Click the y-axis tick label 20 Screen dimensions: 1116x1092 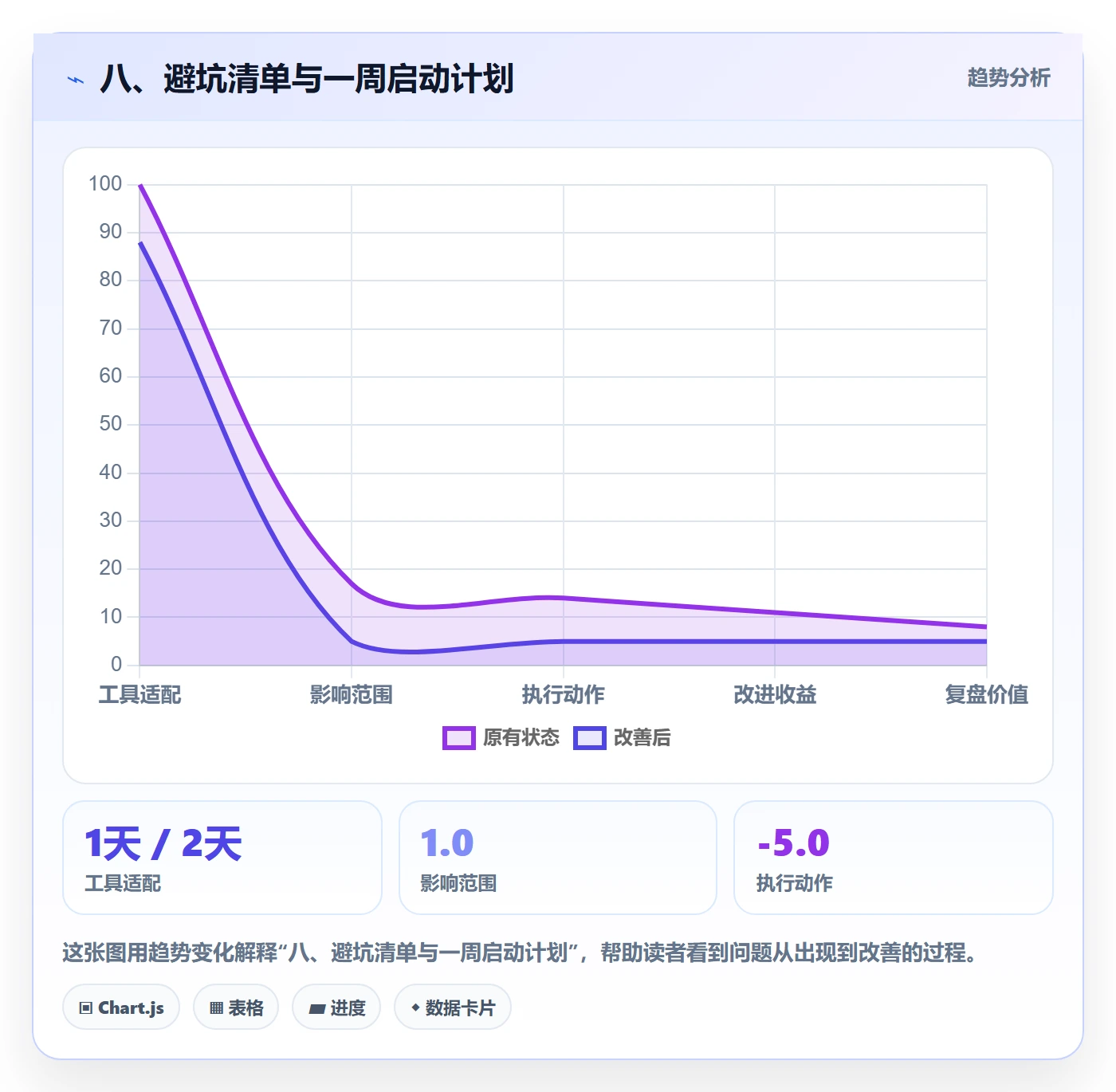(111, 568)
